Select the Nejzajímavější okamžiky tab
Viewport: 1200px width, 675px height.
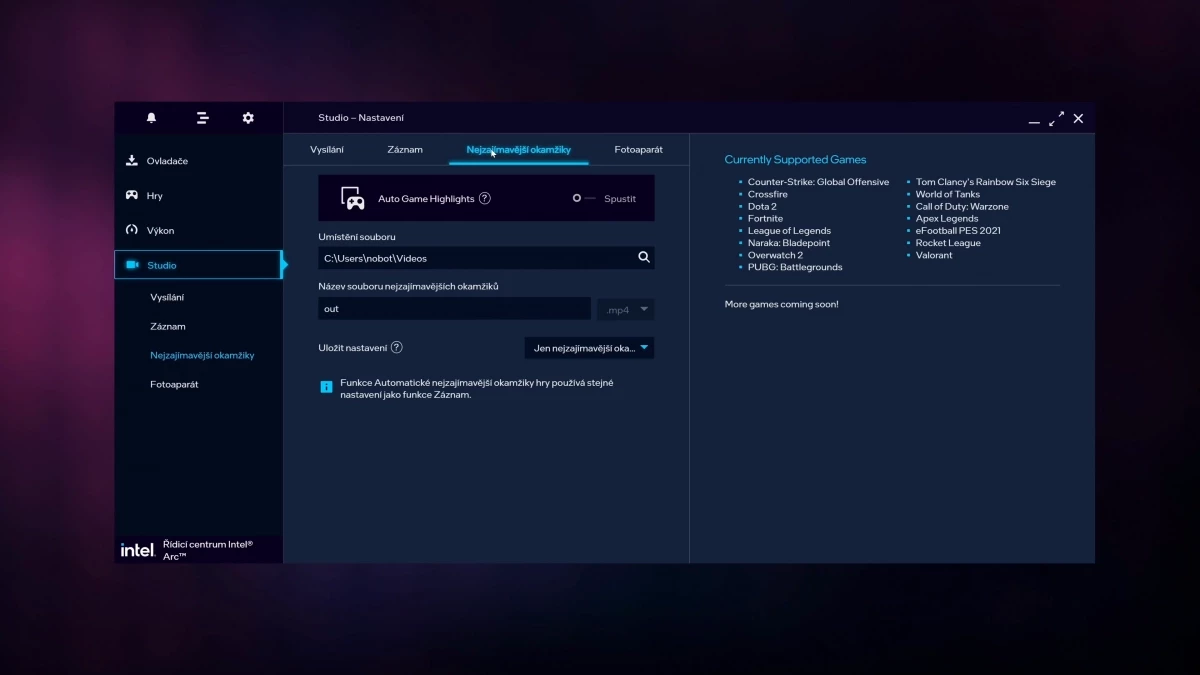pyautogui.click(x=518, y=149)
